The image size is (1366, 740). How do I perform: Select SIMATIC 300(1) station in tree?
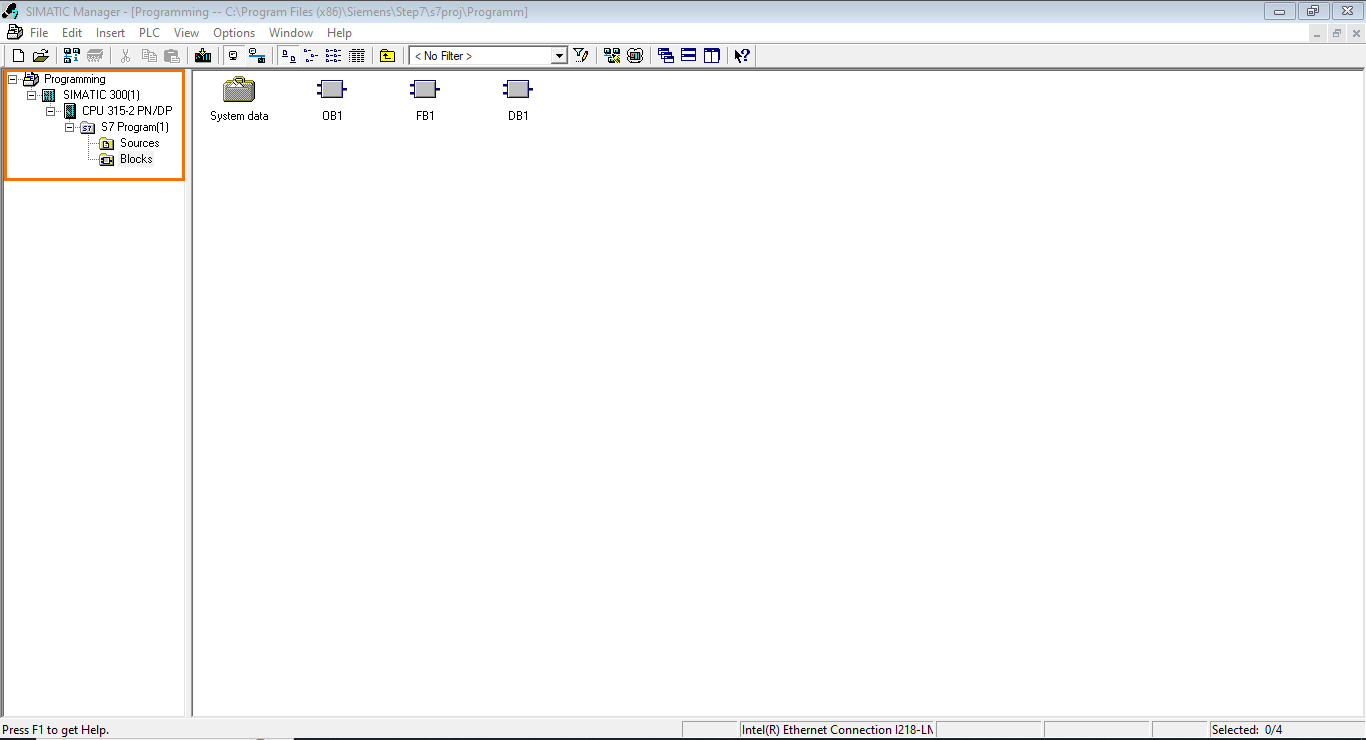point(101,95)
